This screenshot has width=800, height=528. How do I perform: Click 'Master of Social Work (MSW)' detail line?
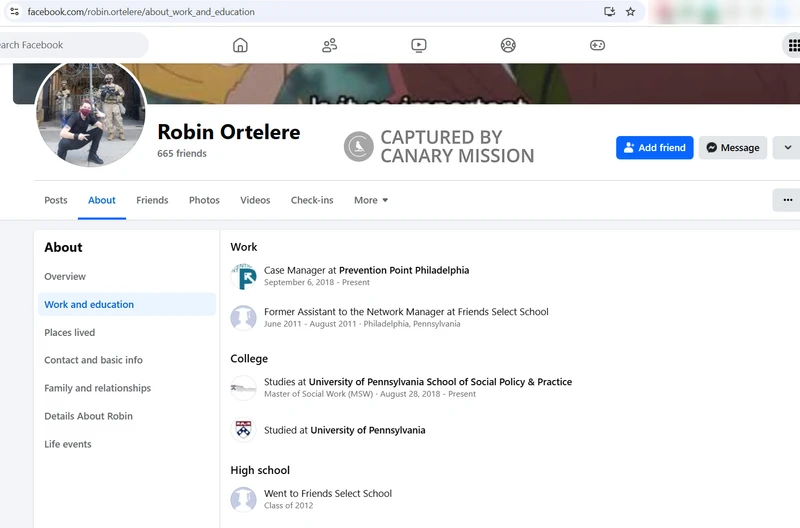[369, 394]
